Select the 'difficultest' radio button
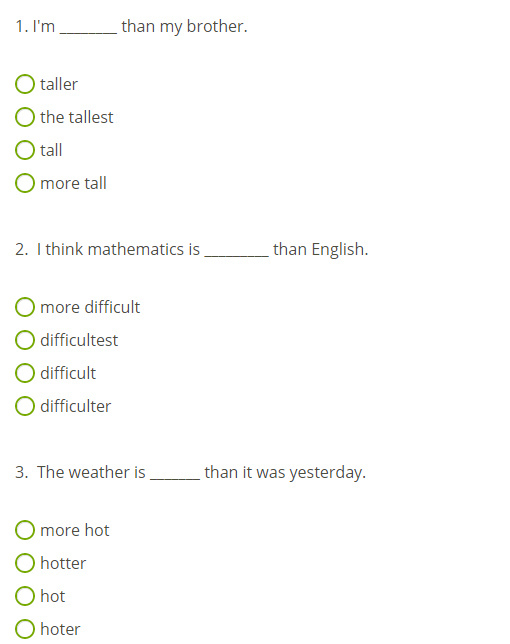This screenshot has height=644, width=510. click(x=25, y=340)
